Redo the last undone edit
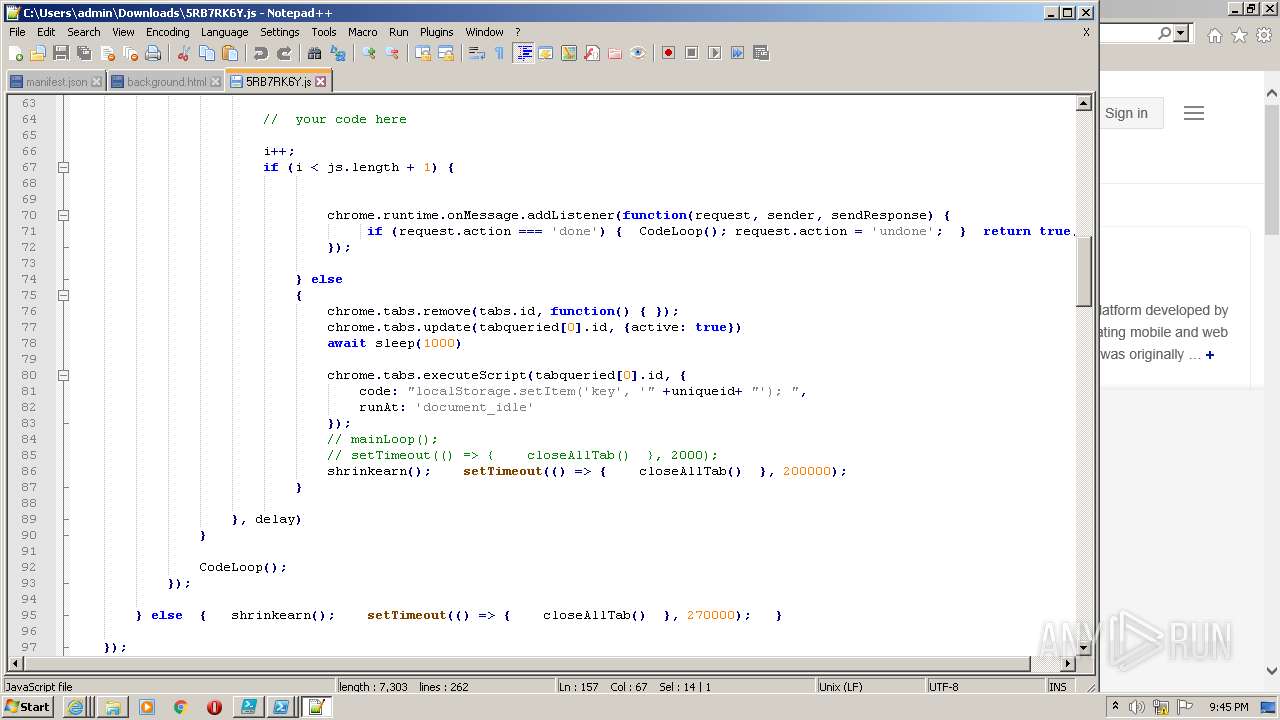1280x720 pixels. (284, 53)
